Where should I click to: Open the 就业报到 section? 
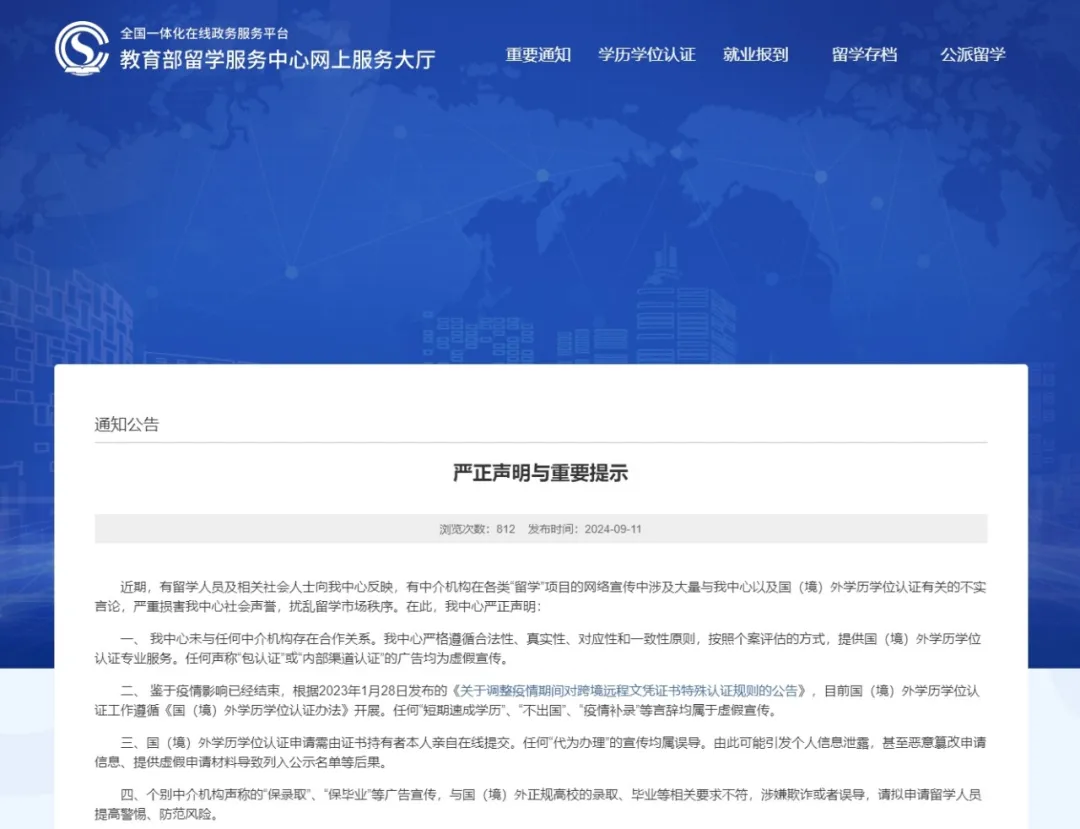(x=757, y=55)
